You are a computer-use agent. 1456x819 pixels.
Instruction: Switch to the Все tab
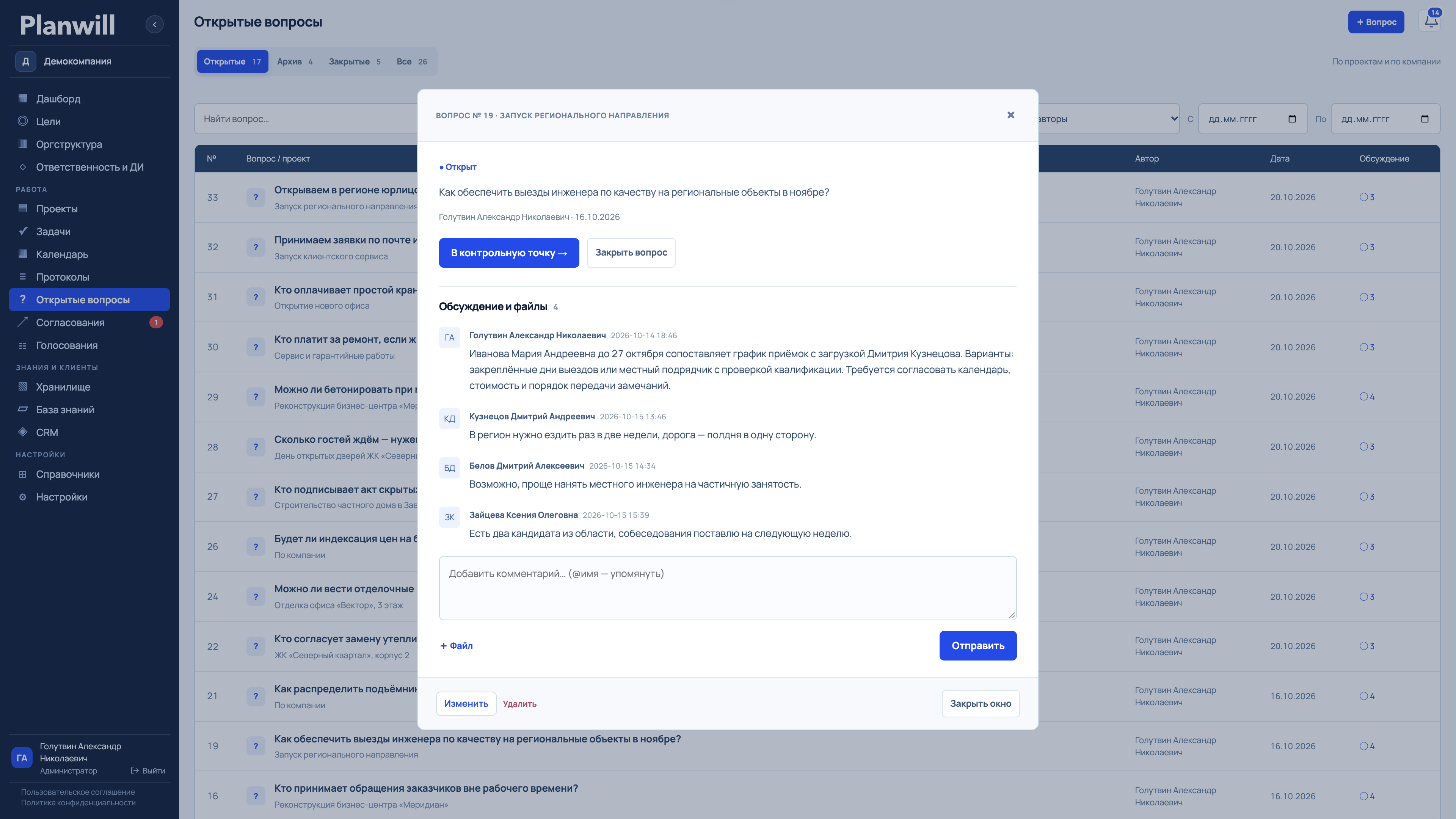(412, 61)
